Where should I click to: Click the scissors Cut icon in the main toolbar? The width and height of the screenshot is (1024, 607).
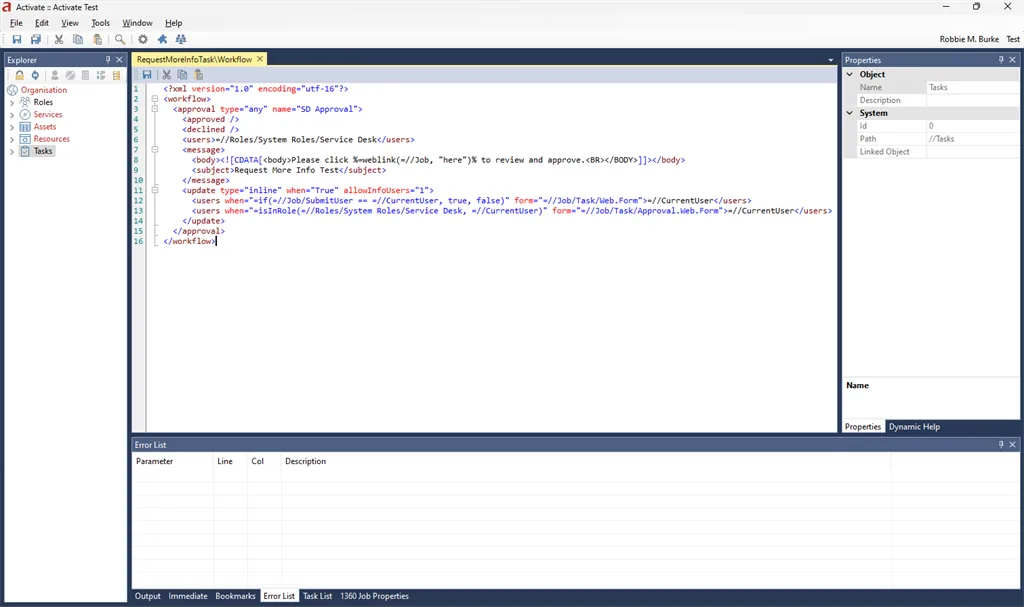pos(59,39)
